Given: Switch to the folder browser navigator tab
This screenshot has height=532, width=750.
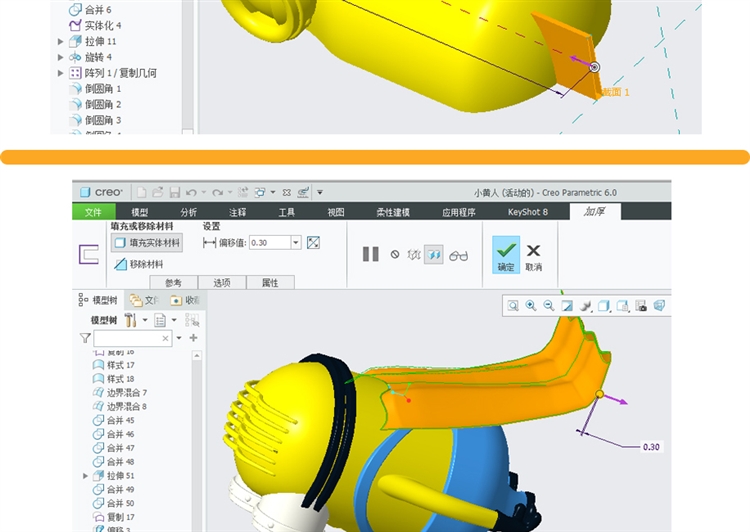Looking at the screenshot, I should [144, 300].
